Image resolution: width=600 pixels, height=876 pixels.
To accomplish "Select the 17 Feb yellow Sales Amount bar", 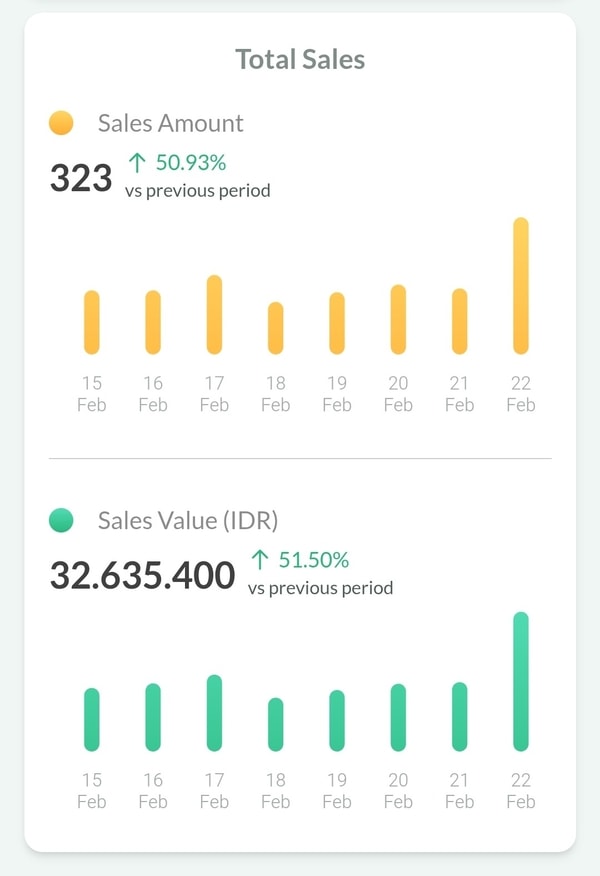I will click(214, 315).
